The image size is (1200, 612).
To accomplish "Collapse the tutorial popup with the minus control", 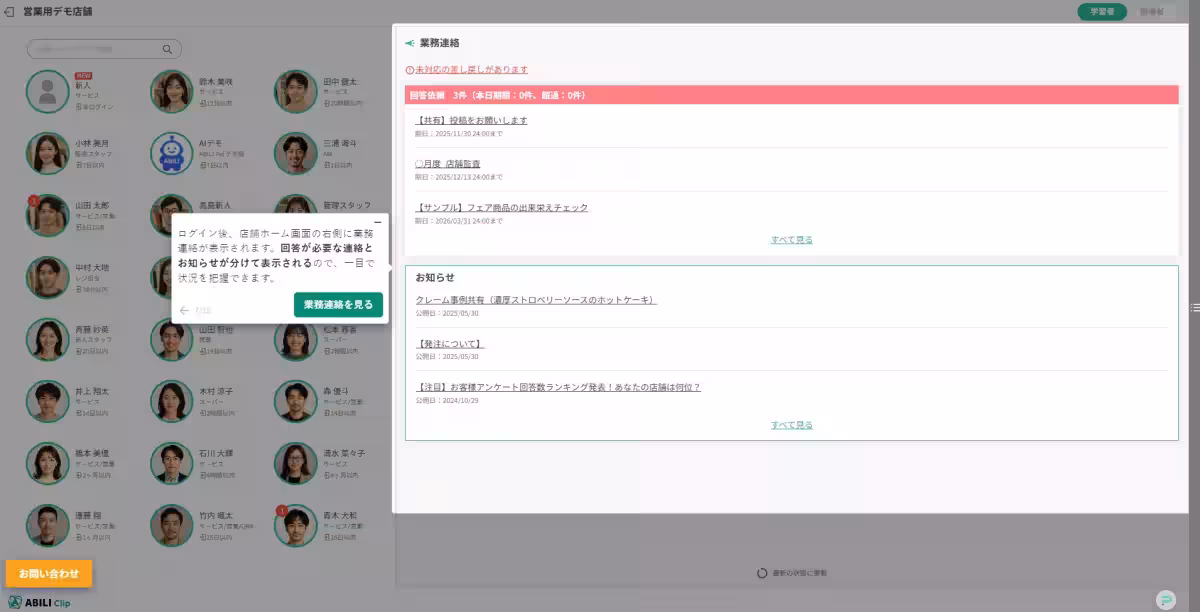I will tap(378, 221).
